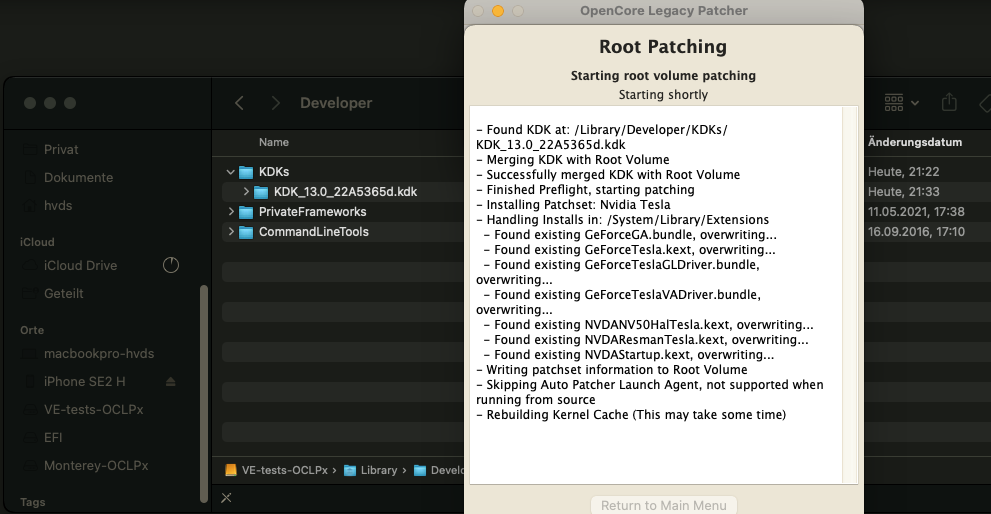Click the CommandLineTools folder icon
Screen dimensions: 991x514
point(246,232)
